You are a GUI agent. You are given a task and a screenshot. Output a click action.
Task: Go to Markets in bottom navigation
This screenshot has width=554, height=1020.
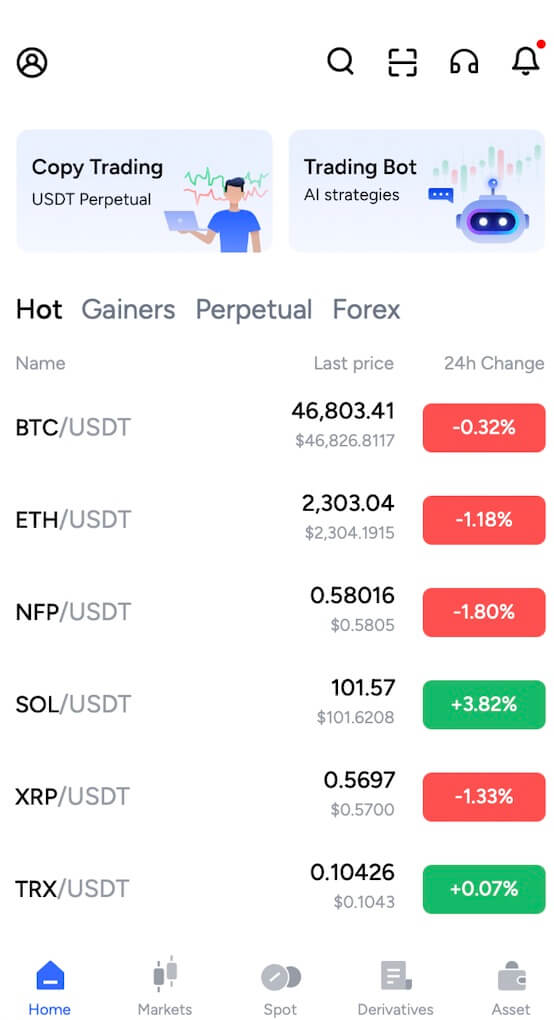pyautogui.click(x=165, y=986)
